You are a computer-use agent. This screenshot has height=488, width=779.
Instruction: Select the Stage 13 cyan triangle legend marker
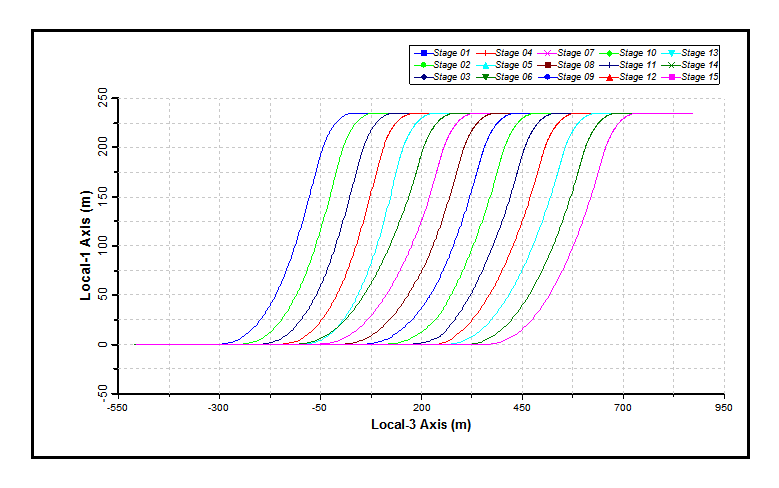pyautogui.click(x=671, y=52)
